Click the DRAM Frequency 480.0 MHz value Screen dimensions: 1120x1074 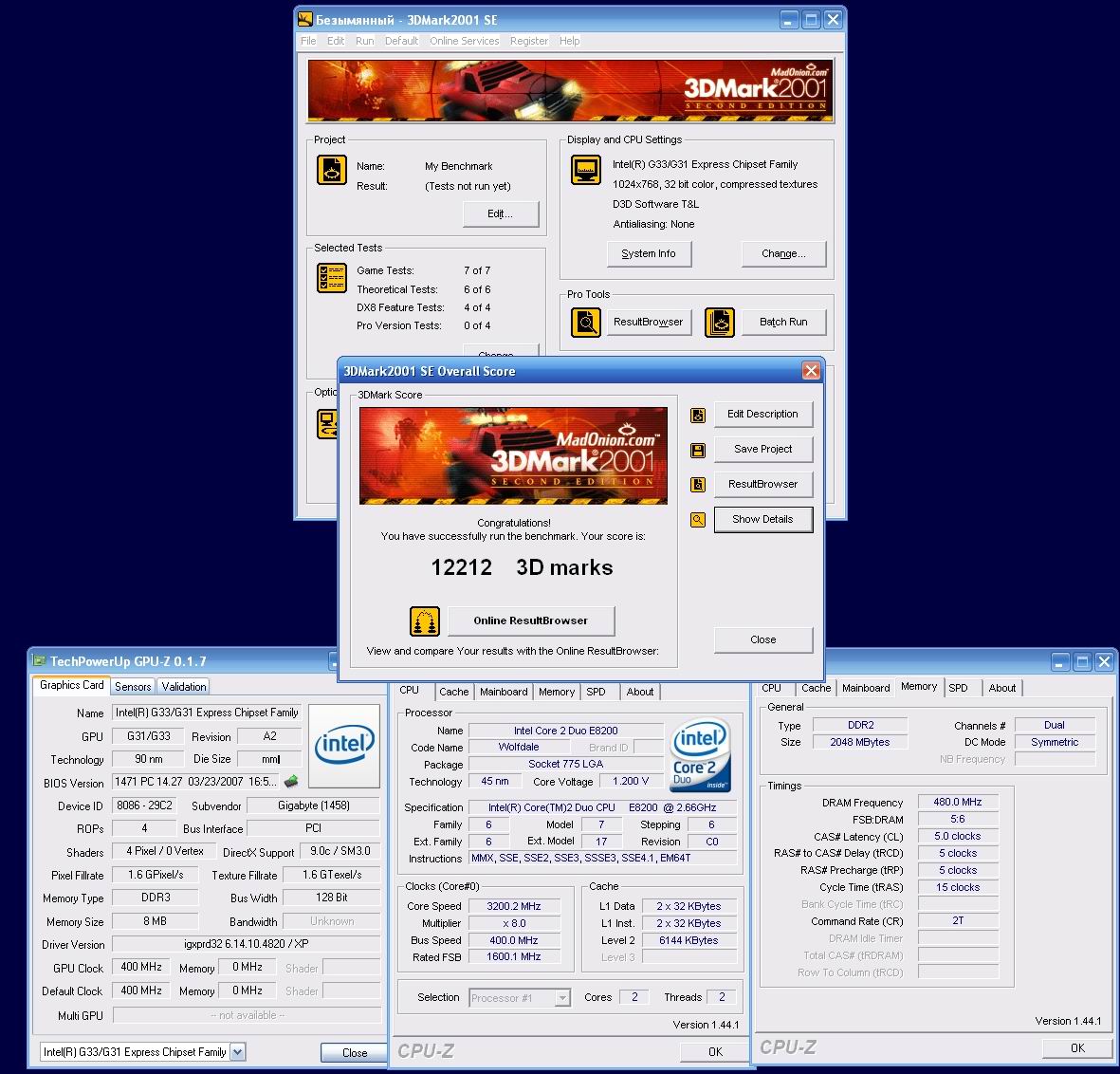click(957, 803)
